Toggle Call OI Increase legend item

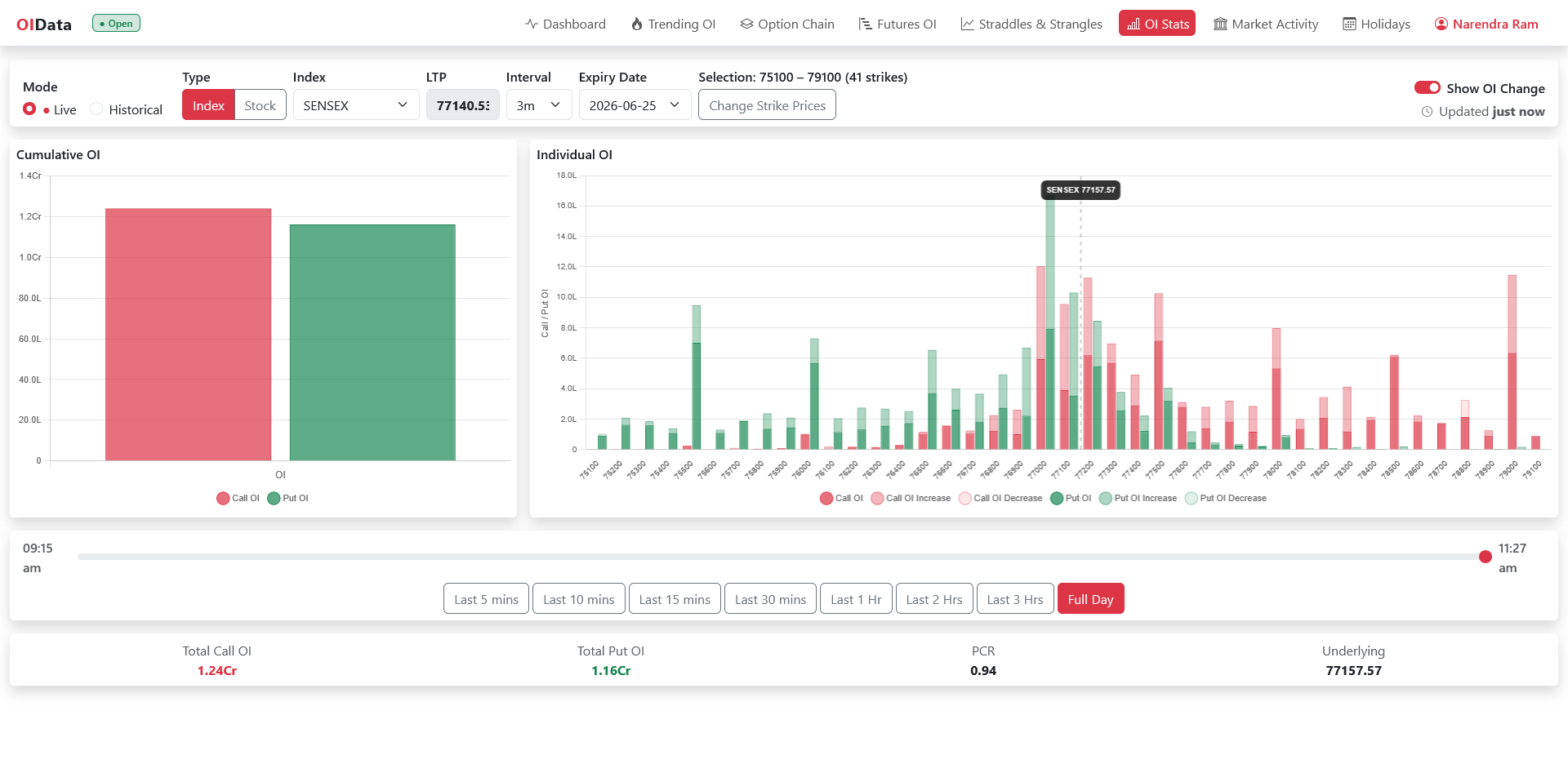pos(911,498)
